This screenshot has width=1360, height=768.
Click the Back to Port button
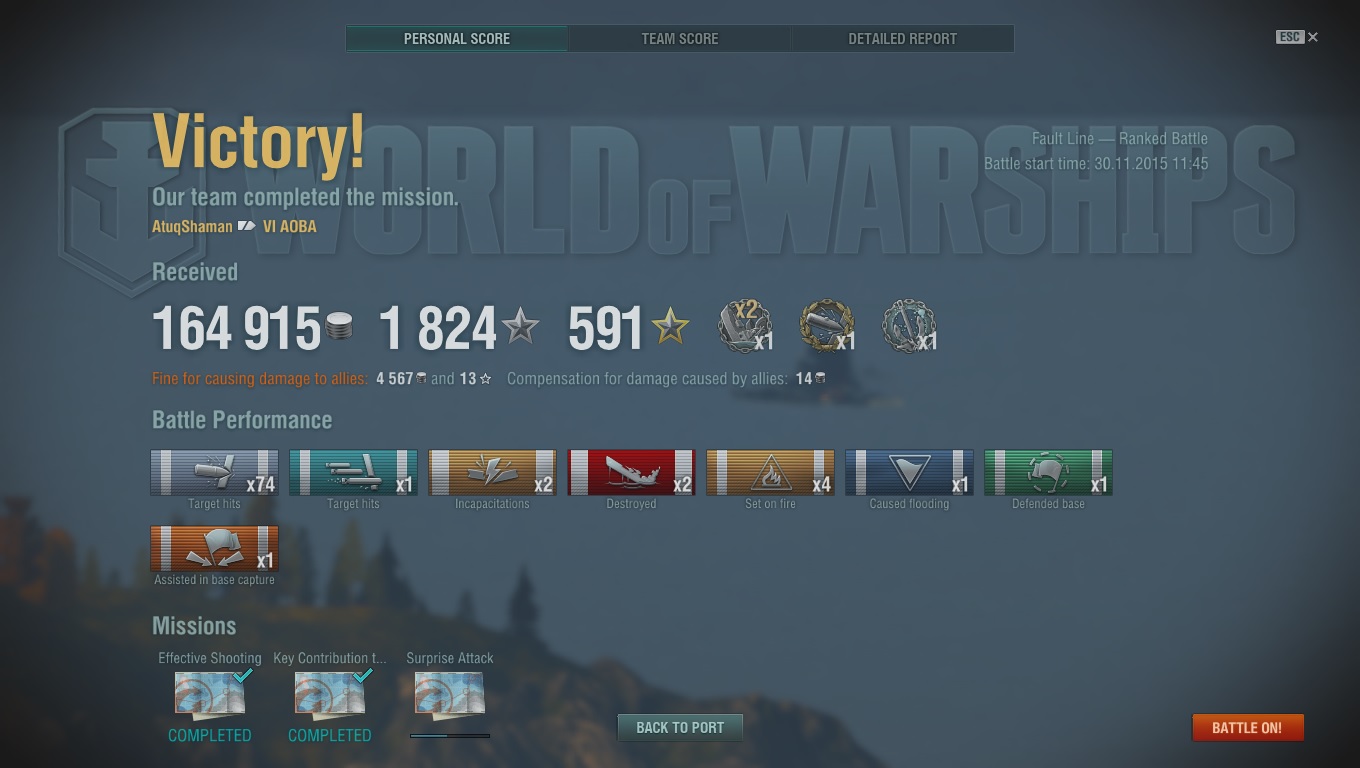(680, 728)
